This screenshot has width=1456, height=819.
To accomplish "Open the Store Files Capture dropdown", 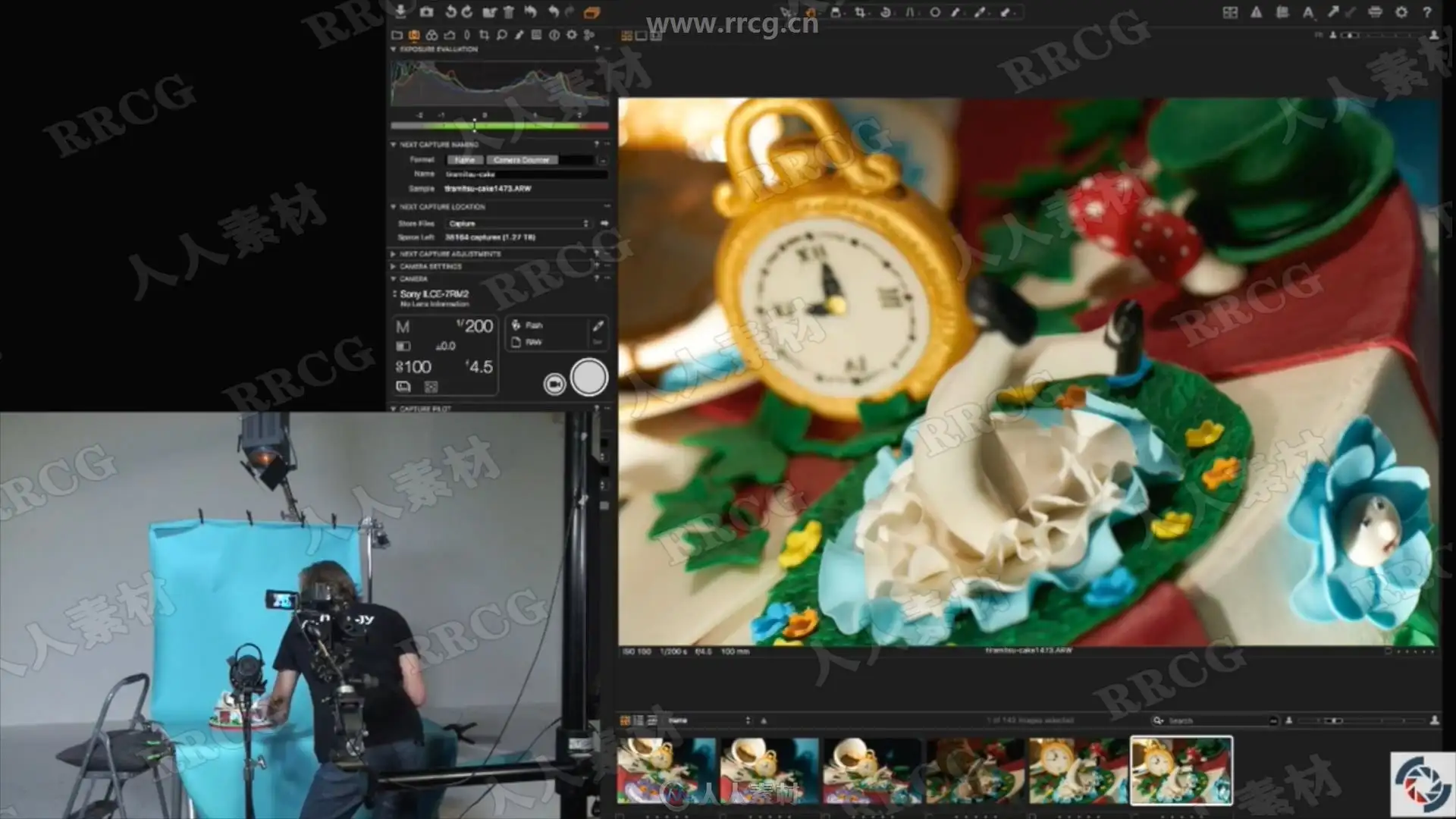I will (x=517, y=224).
